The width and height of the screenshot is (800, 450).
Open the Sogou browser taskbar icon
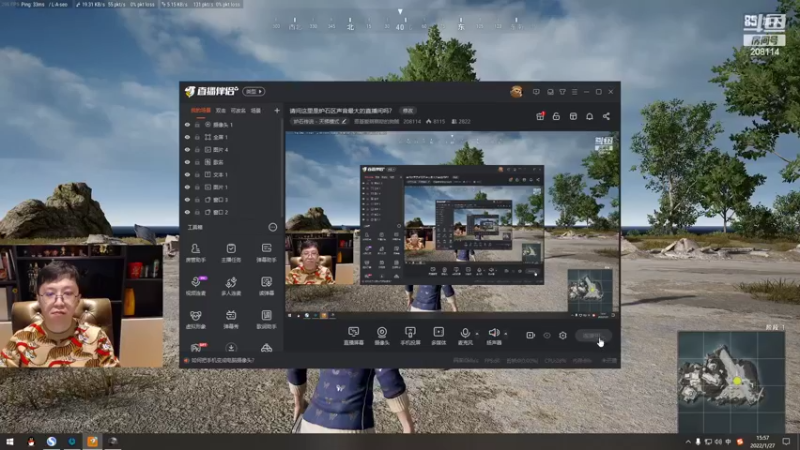click(x=51, y=441)
